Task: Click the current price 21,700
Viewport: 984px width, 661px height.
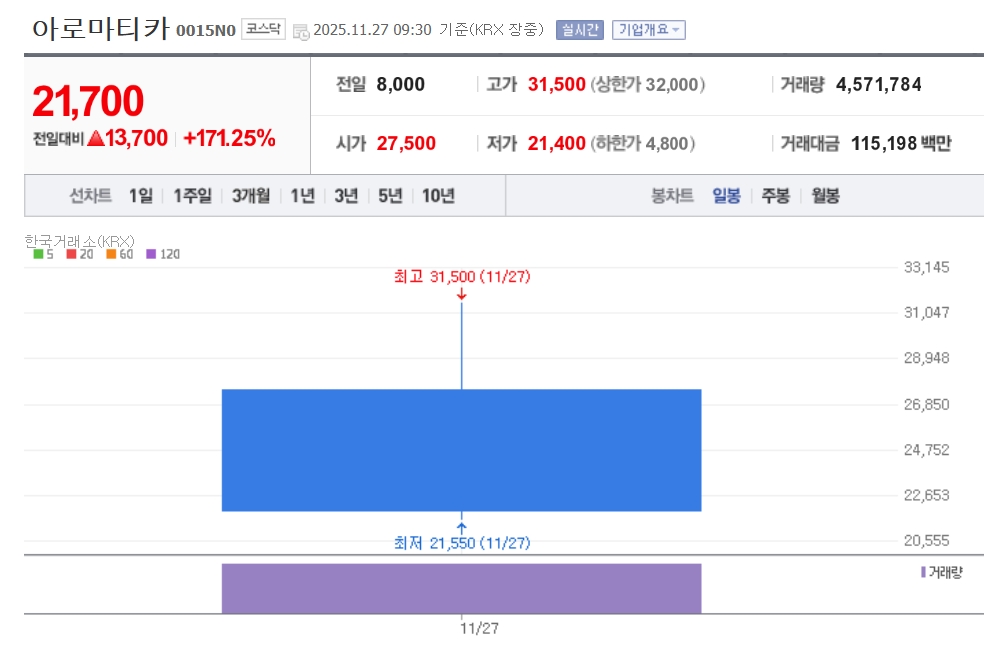Action: coord(88,101)
